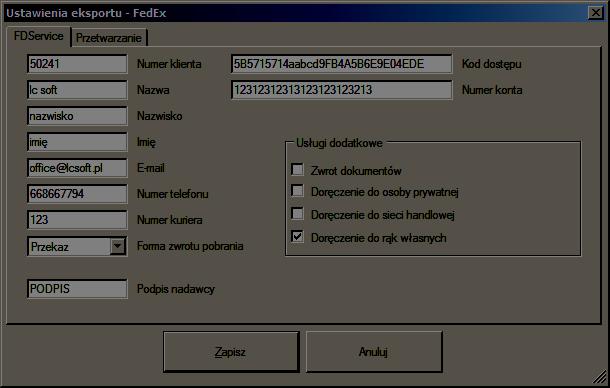Click the Usługi dodatkowe group title
Viewport: 610px width, 388px height.
(x=339, y=143)
